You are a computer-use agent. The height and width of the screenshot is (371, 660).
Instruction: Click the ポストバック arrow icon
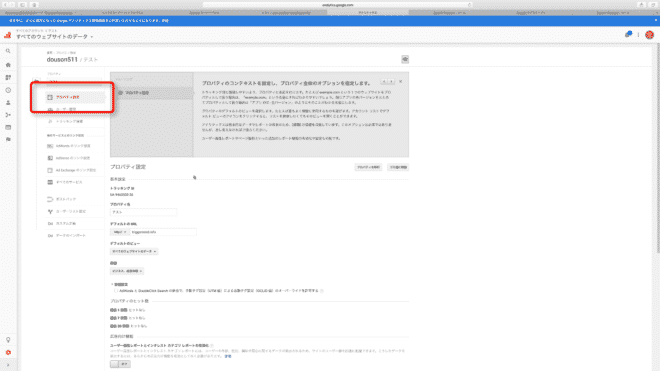click(50, 199)
